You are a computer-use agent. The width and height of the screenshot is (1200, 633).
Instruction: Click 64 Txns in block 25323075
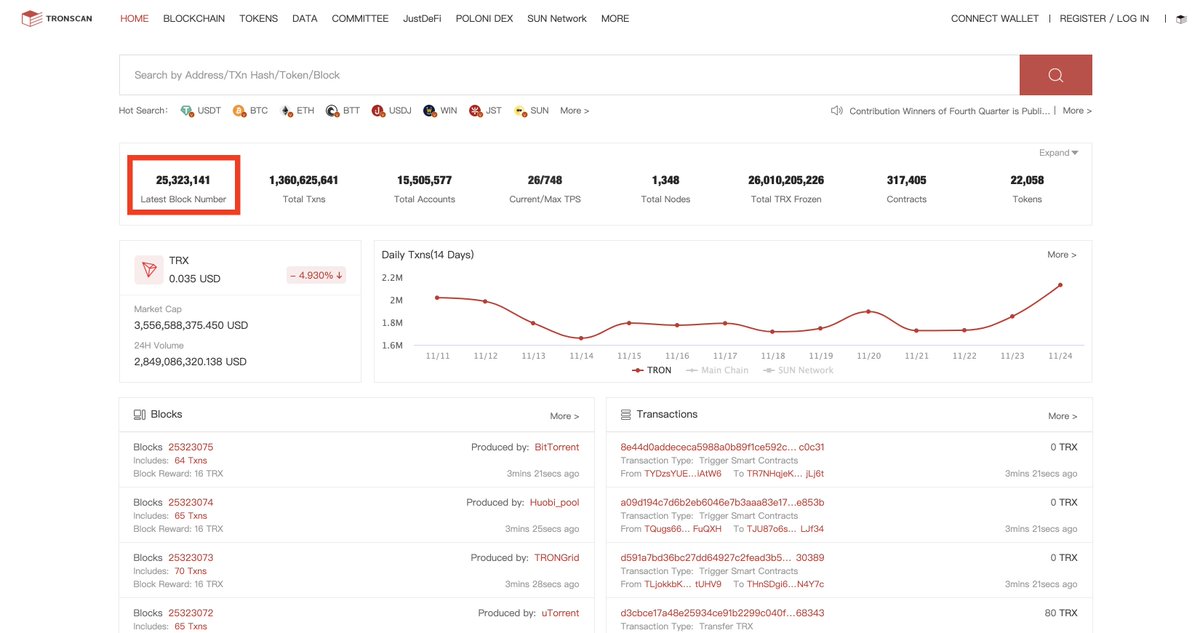(x=190, y=460)
